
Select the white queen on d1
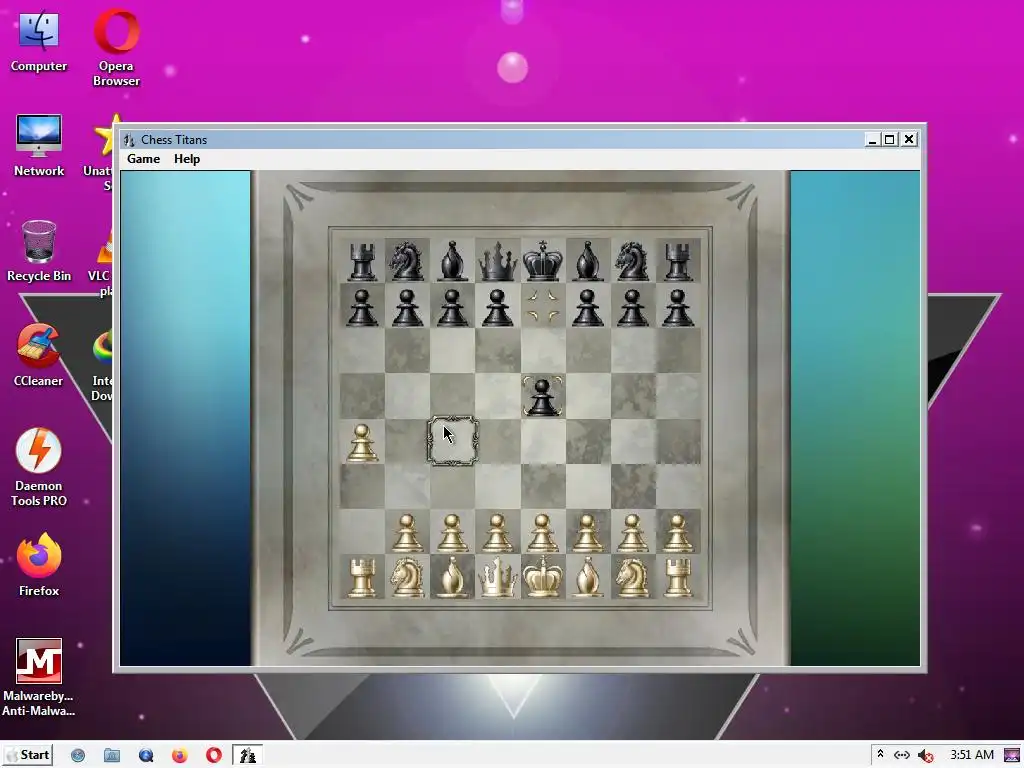tap(498, 577)
